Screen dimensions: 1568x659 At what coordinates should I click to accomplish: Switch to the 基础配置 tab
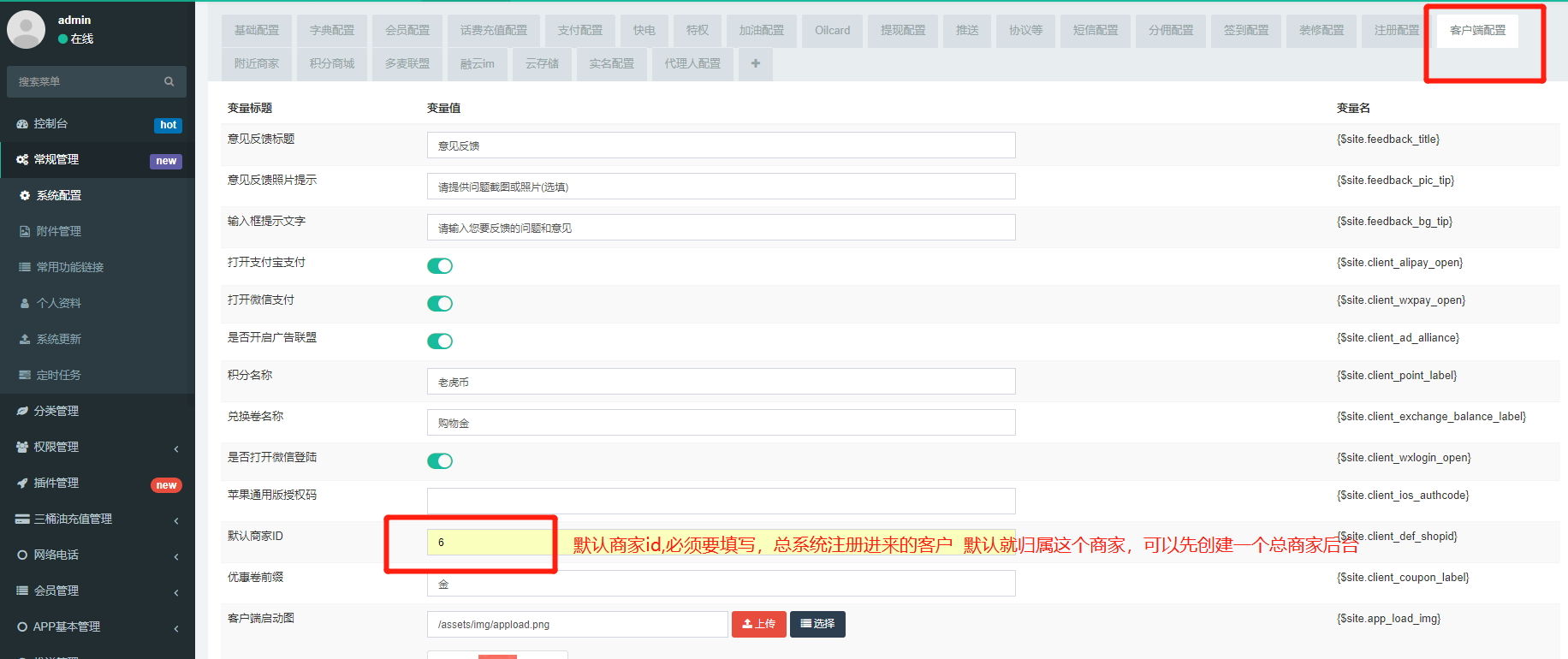pyautogui.click(x=257, y=30)
